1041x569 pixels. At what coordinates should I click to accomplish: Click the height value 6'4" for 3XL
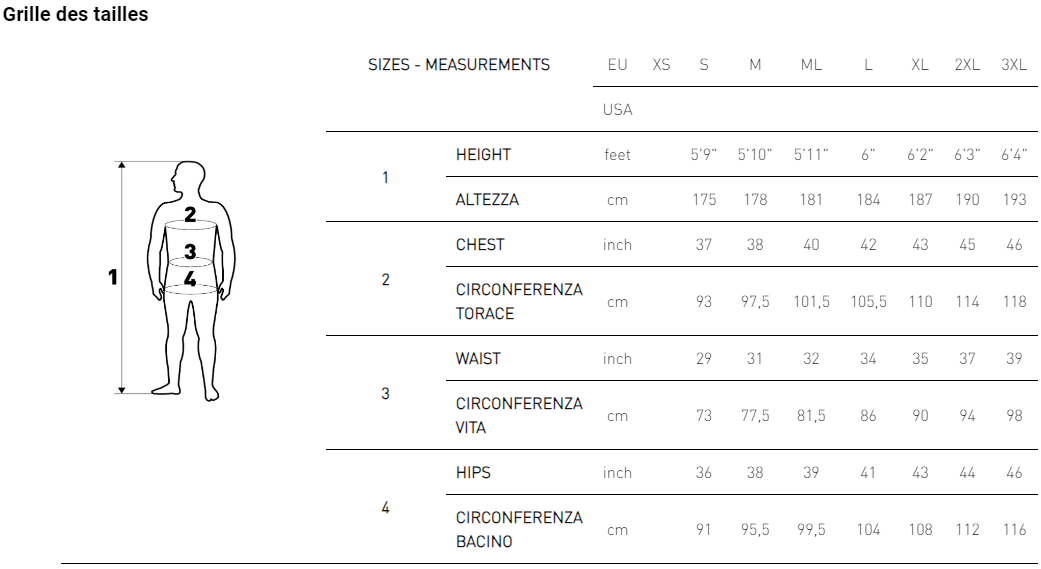1014,155
